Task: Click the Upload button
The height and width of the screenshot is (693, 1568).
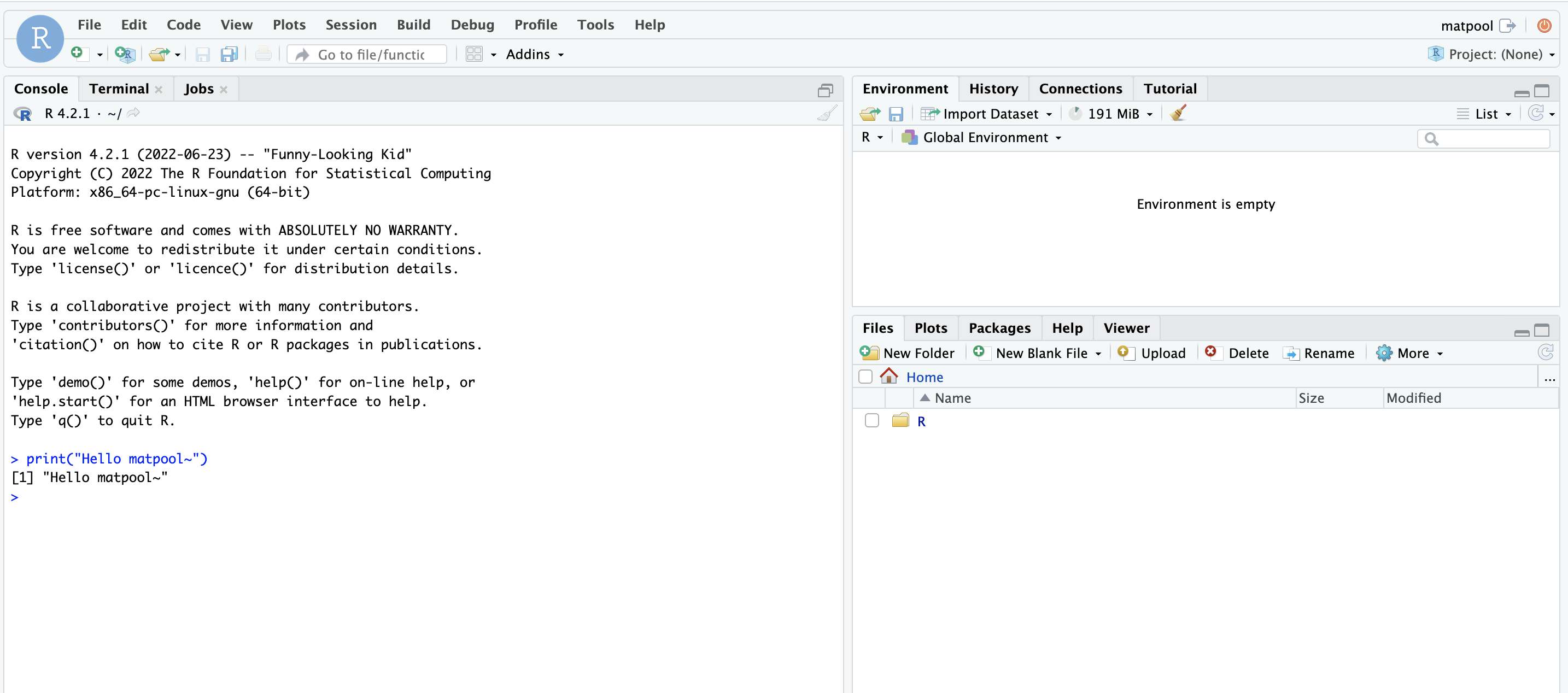Action: pyautogui.click(x=1151, y=353)
